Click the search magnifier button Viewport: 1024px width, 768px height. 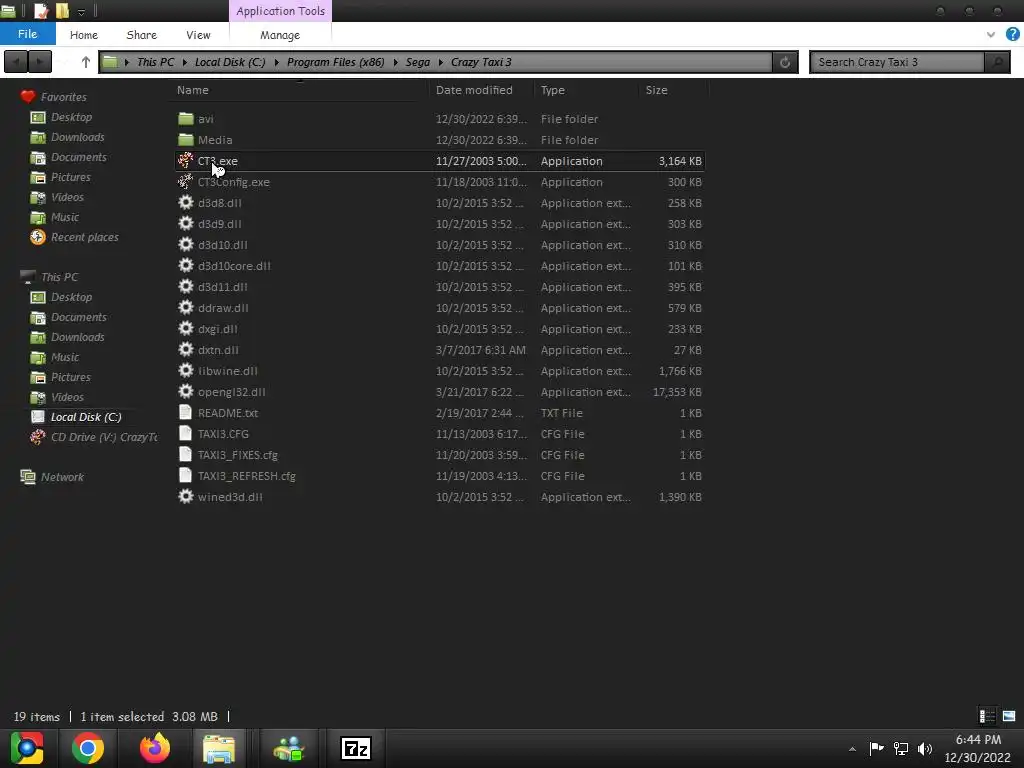coord(997,62)
